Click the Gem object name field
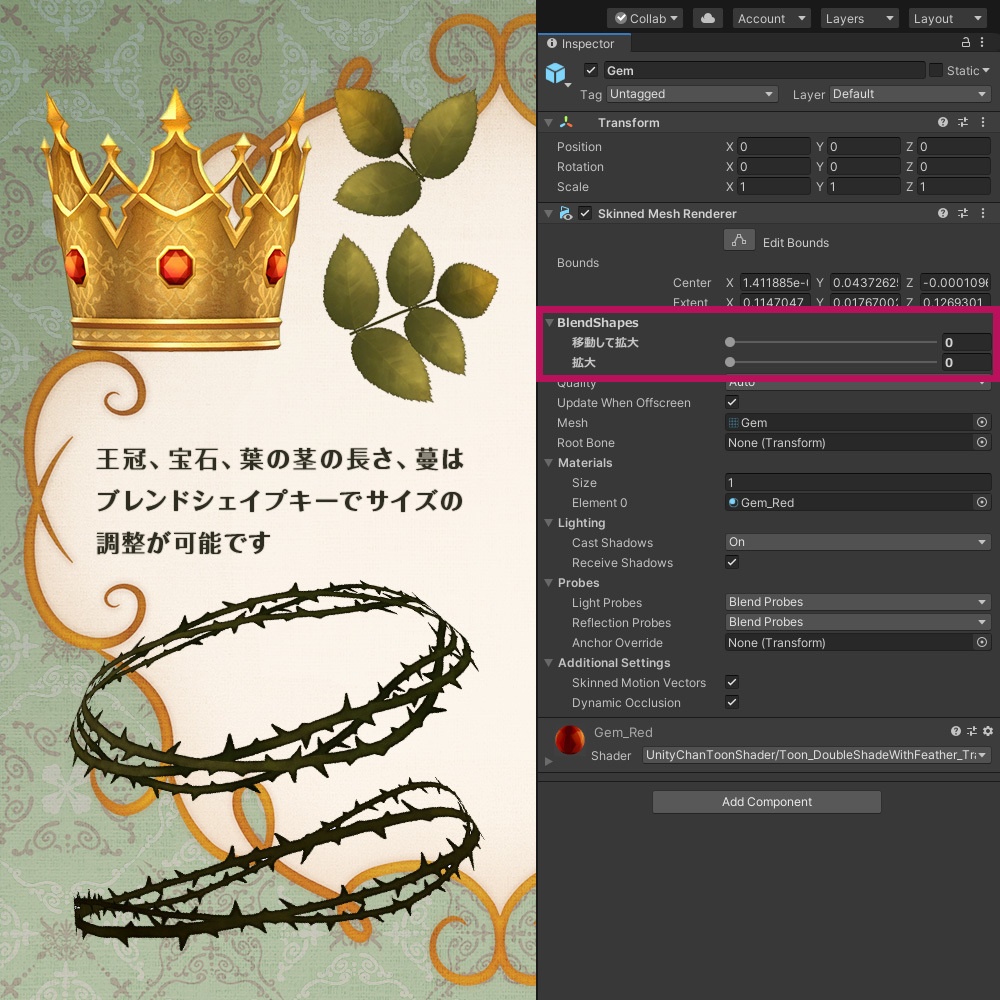The width and height of the screenshot is (1000, 1000). tap(764, 70)
